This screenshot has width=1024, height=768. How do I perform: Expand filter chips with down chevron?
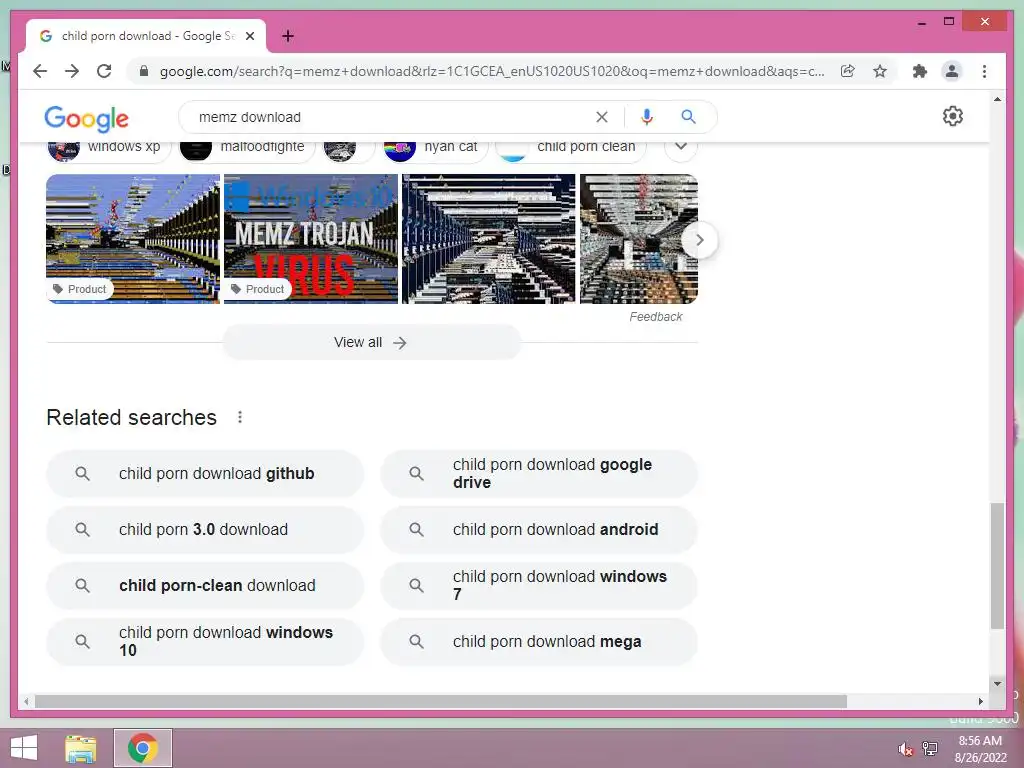coord(680,147)
